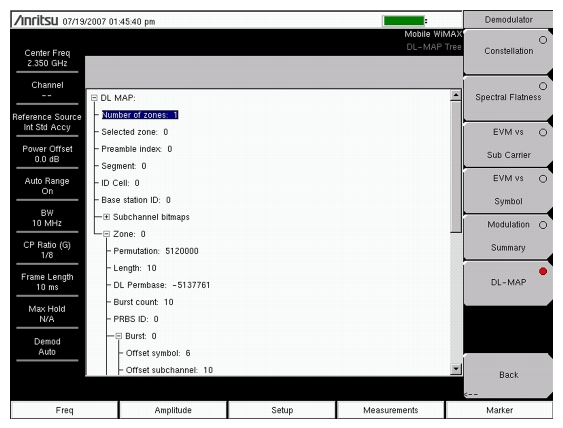
Task: Click the Demod Auto readout
Action: click(47, 346)
